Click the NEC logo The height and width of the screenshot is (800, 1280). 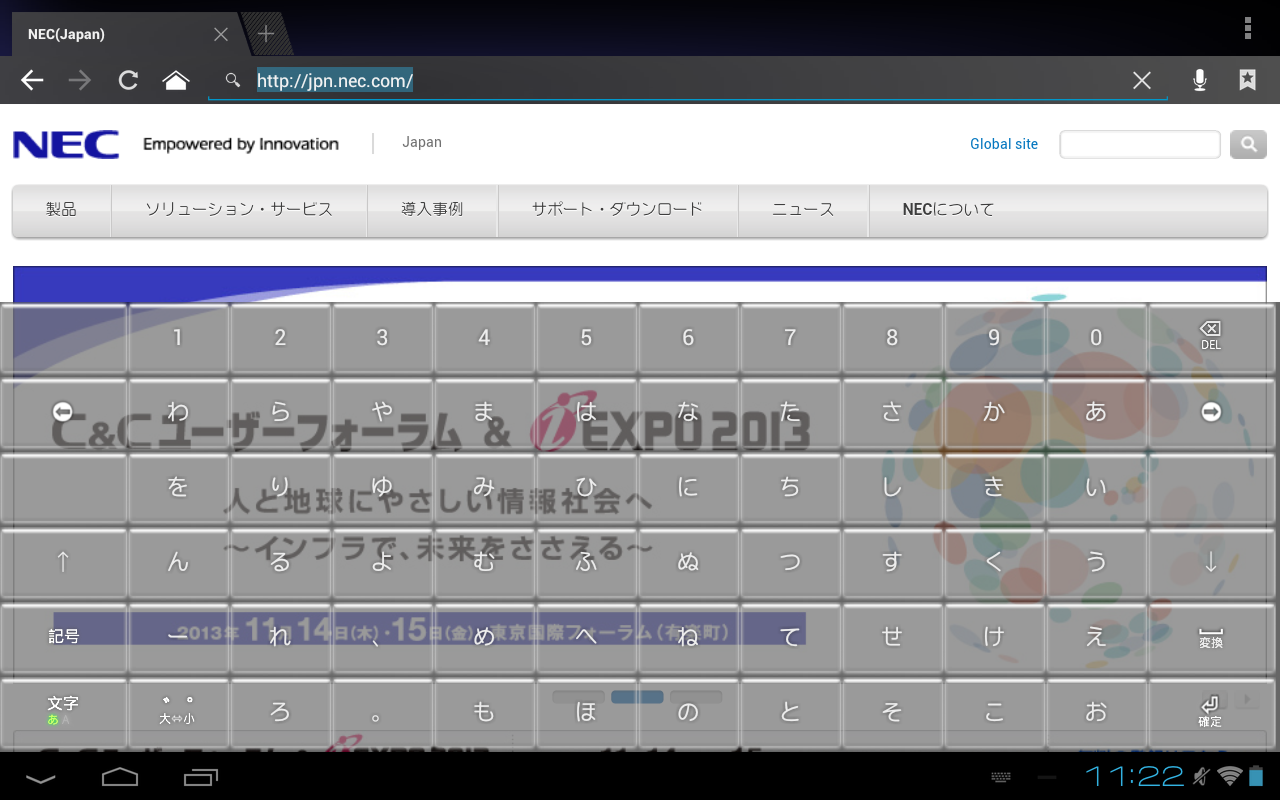click(x=66, y=145)
